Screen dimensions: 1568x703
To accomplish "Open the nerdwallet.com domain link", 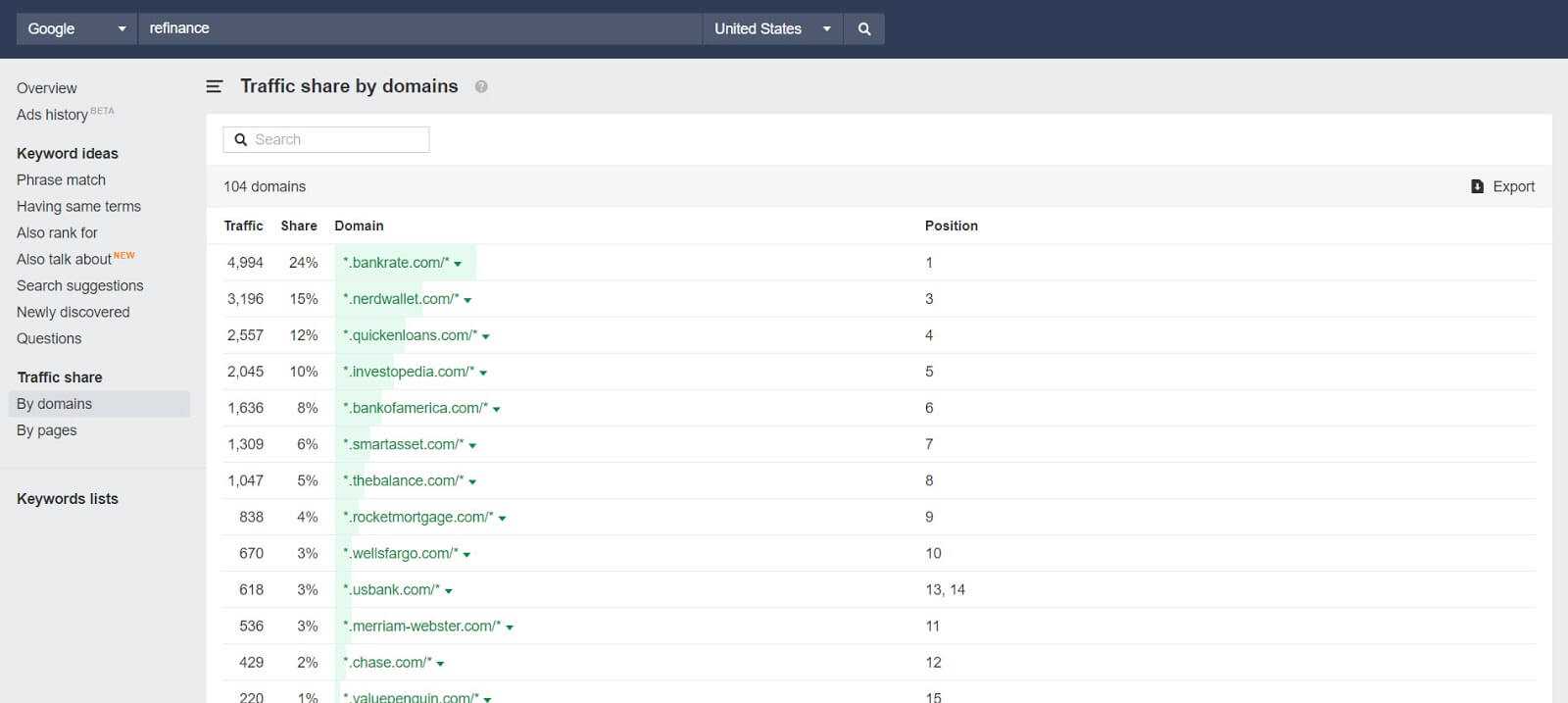I will [401, 299].
